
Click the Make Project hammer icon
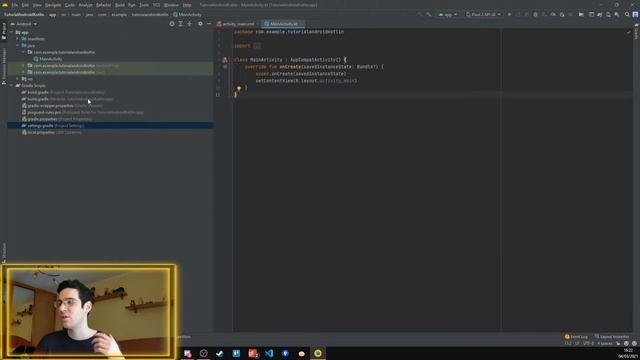point(429,14)
